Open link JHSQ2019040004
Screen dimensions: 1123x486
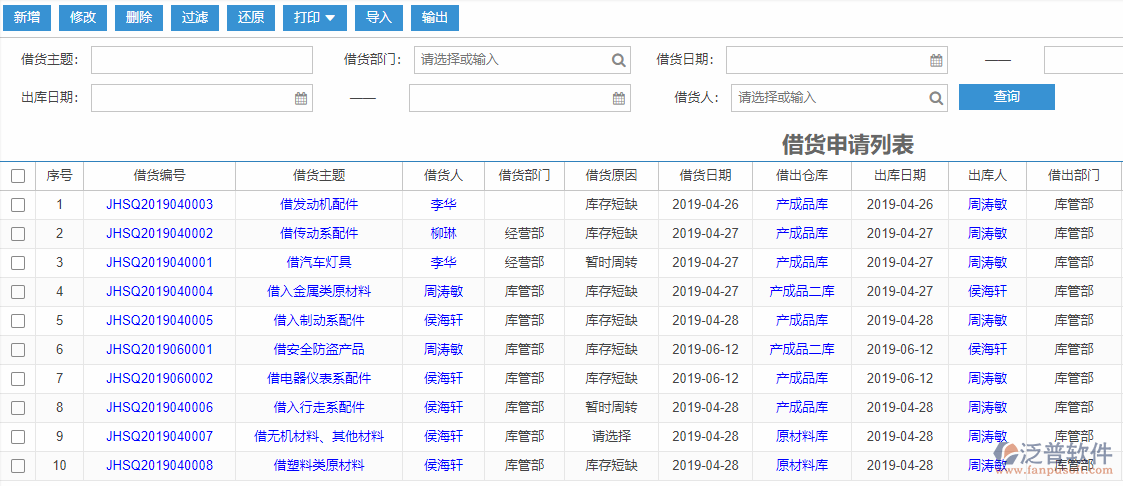tap(160, 292)
